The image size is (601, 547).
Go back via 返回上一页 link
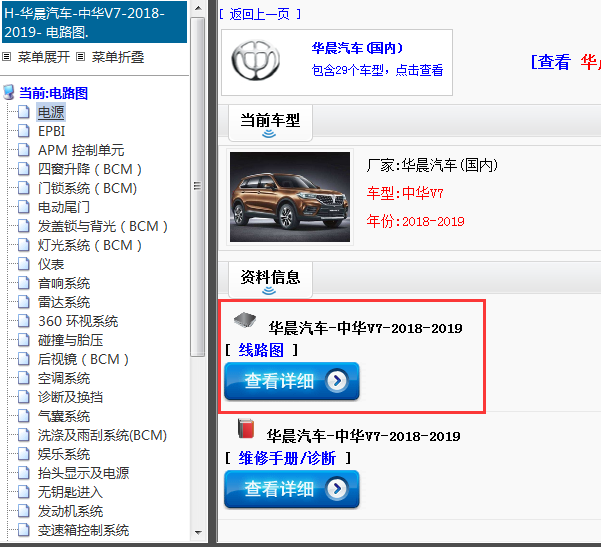coord(259,14)
